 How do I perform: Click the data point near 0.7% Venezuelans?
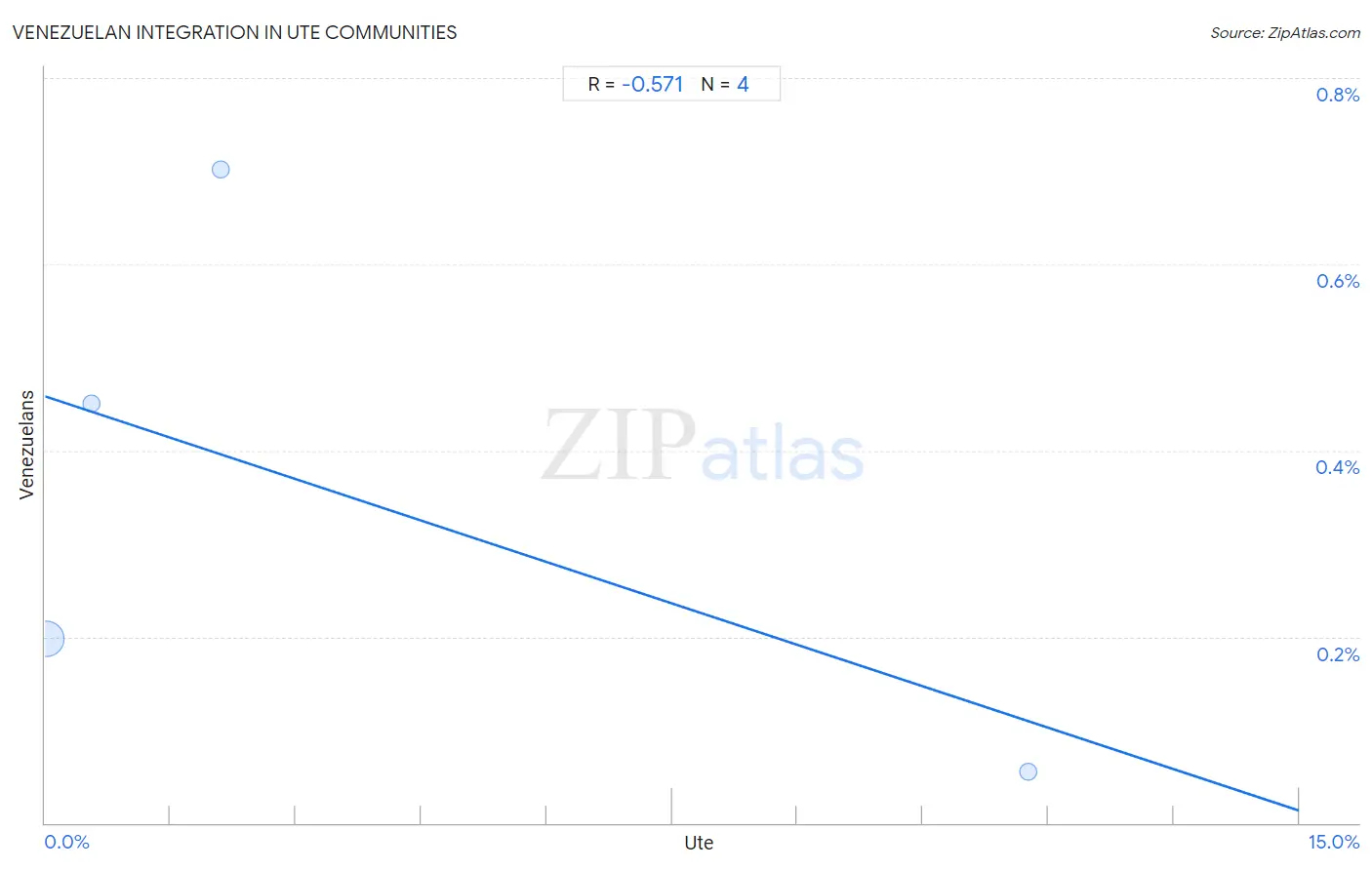click(221, 170)
